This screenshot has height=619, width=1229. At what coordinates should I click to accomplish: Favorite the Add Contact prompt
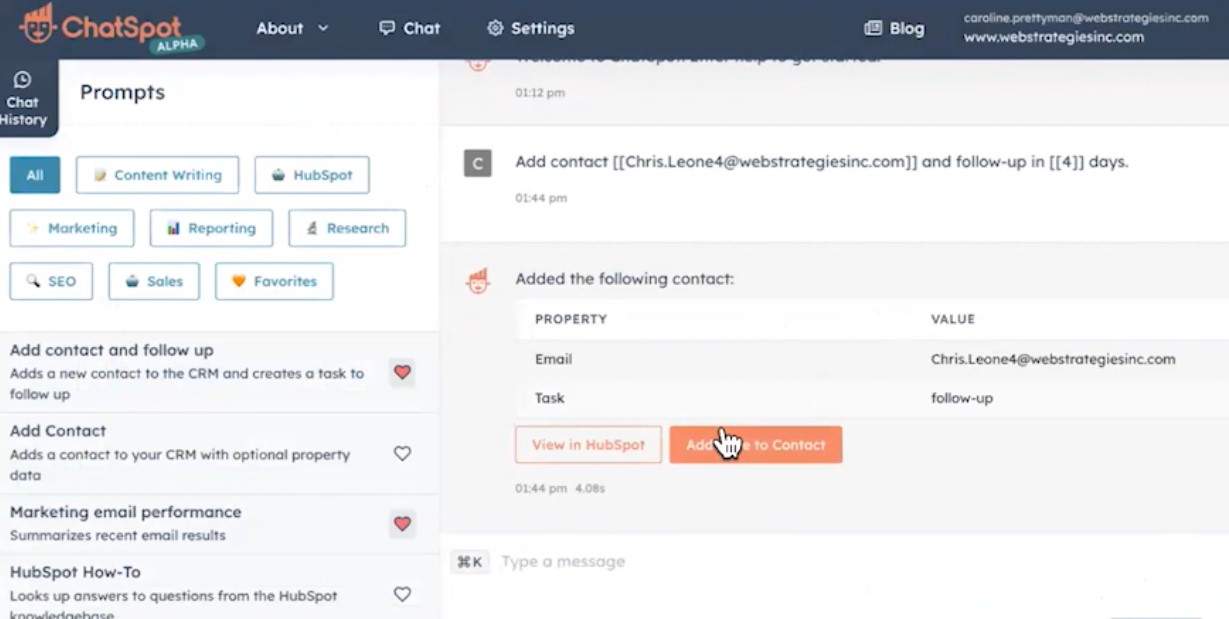[x=402, y=453]
